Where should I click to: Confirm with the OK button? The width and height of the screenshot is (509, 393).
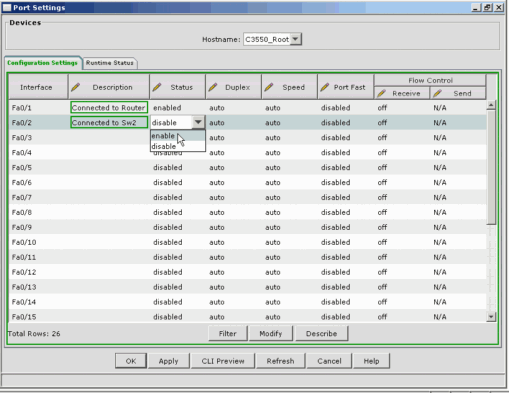[x=131, y=361]
